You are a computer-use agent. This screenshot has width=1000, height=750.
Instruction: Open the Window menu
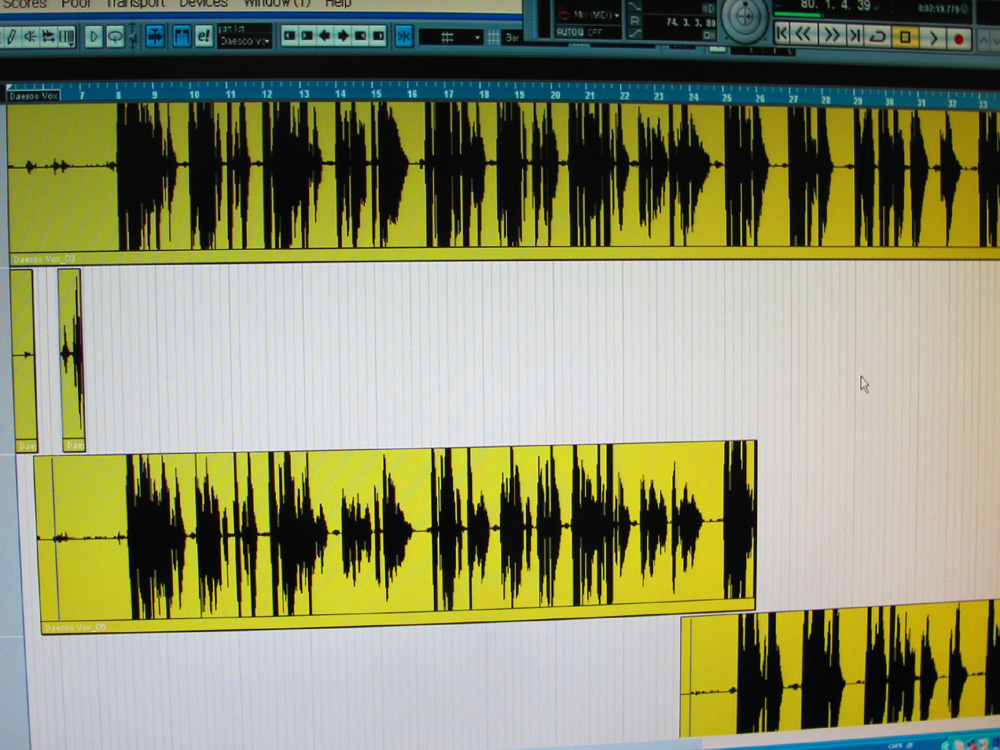277,4
